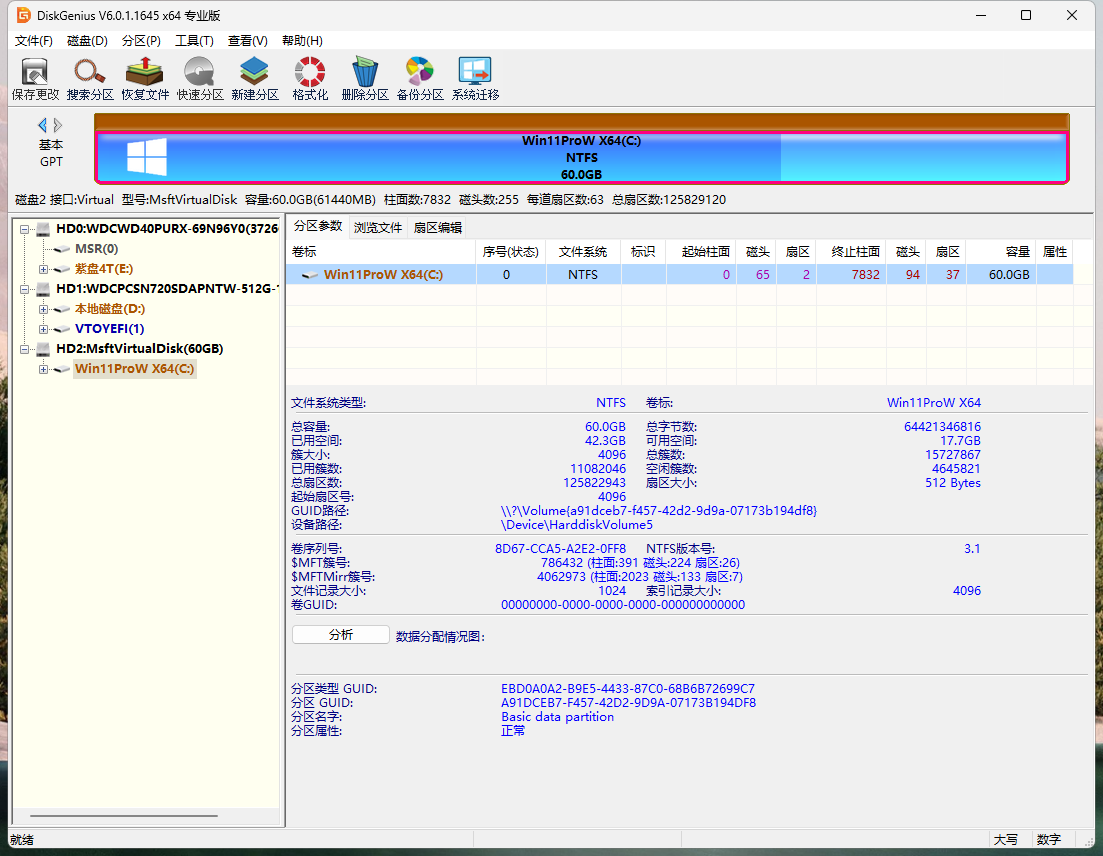The width and height of the screenshot is (1103, 856).
Task: Create a partition with 新建分区
Action: (x=255, y=79)
